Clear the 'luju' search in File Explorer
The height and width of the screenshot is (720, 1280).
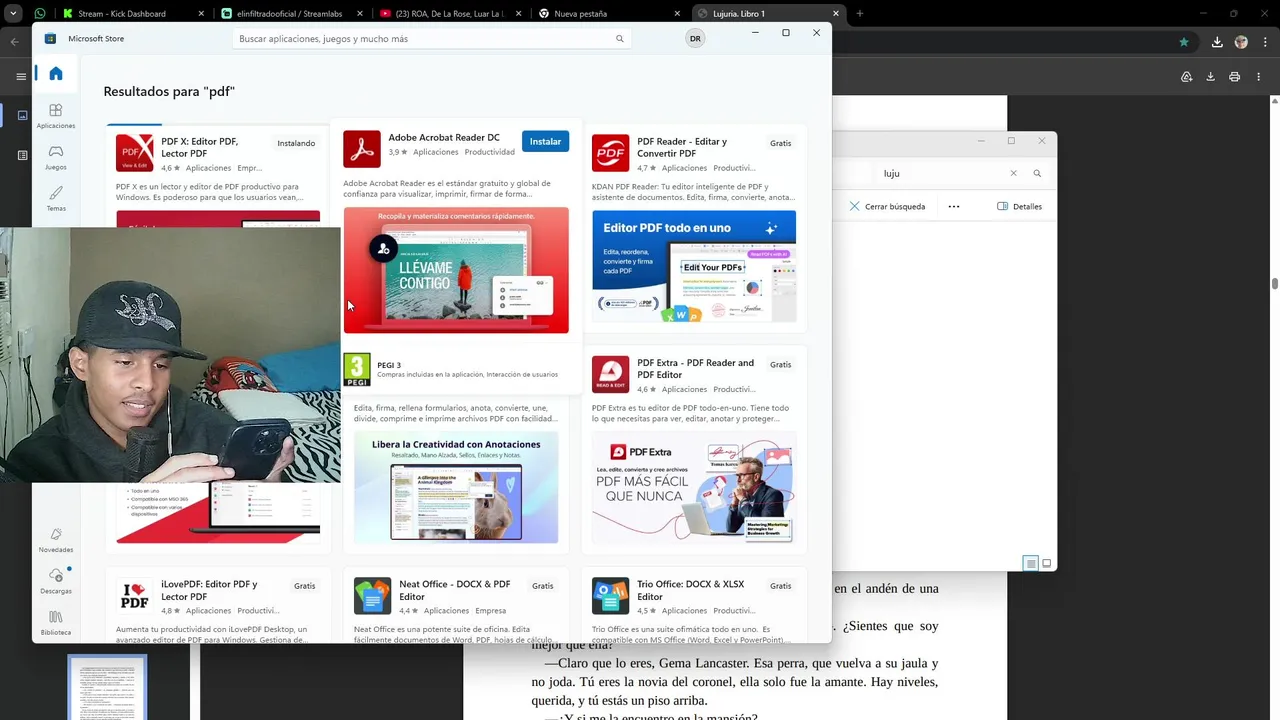tap(1013, 173)
